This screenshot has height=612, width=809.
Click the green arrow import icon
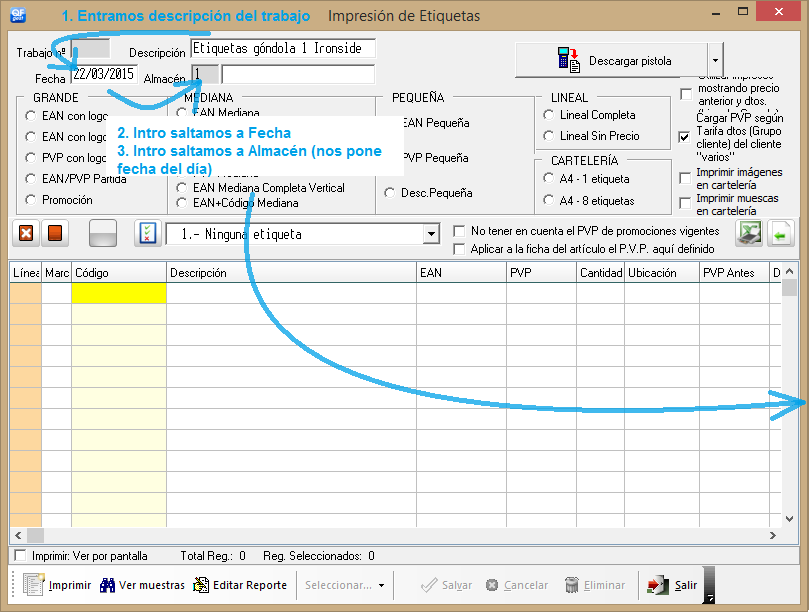point(780,234)
